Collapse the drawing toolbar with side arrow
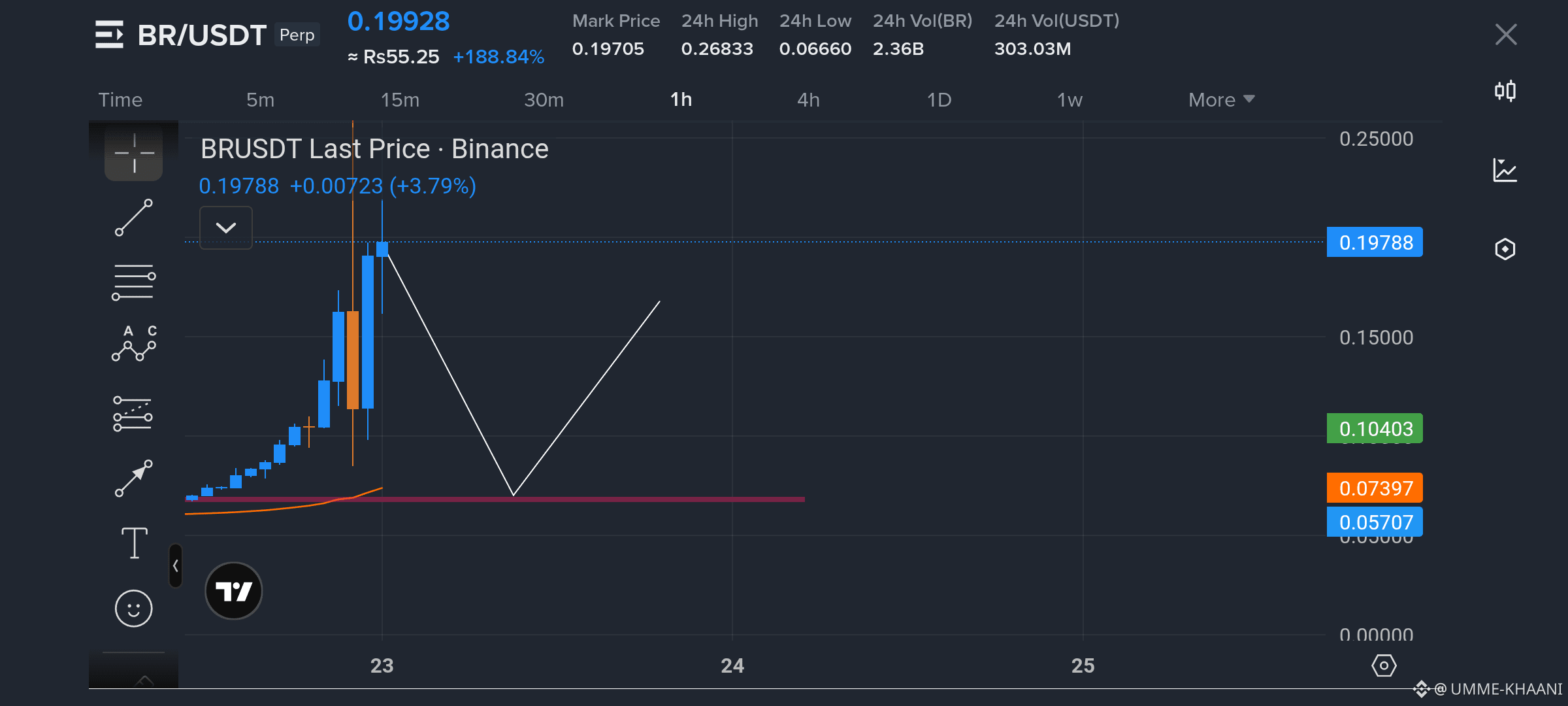The height and width of the screenshot is (706, 1568). 175,565
